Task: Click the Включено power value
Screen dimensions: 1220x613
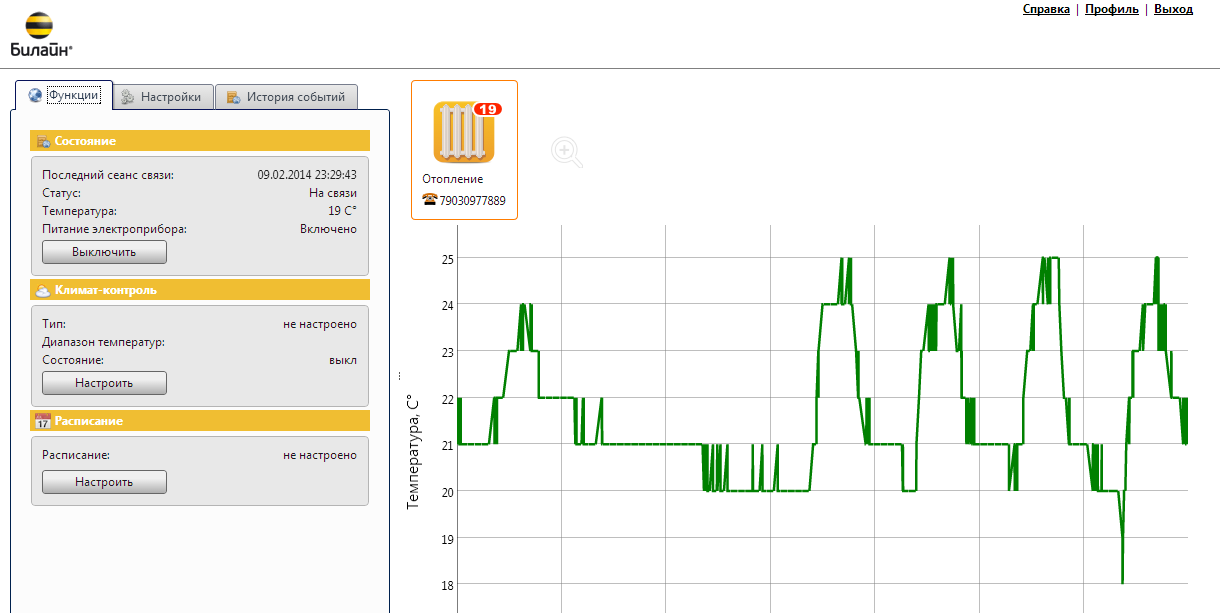Action: click(328, 229)
